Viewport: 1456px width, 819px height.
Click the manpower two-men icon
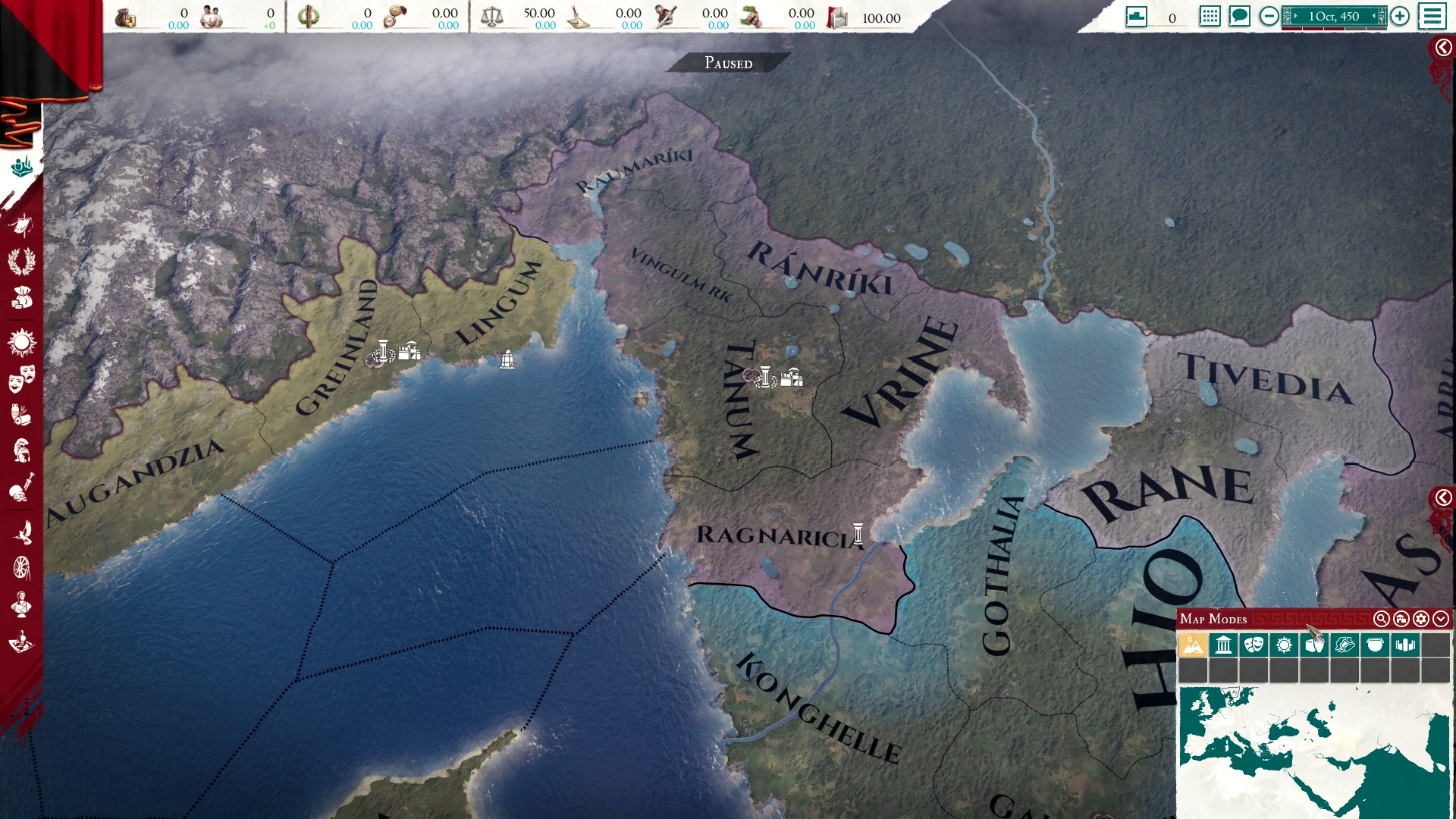[212, 17]
